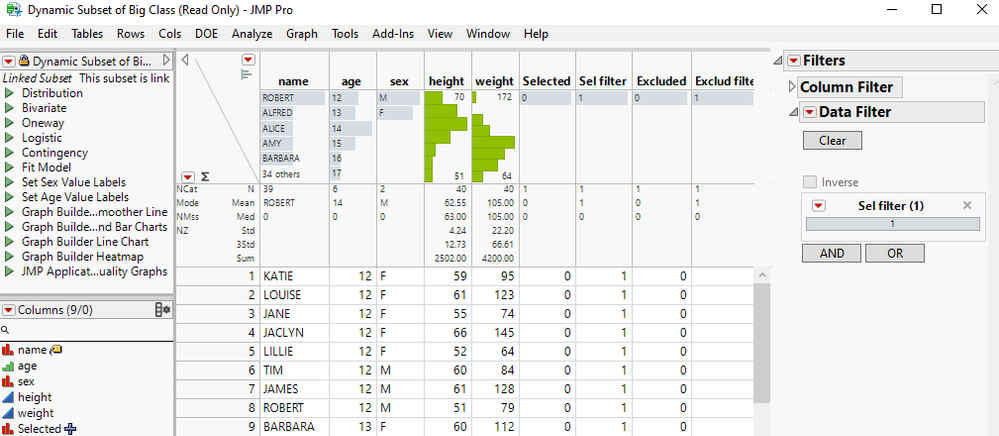The image size is (999, 436).
Task: Run the Contingency script green arrow
Action: (x=10, y=152)
